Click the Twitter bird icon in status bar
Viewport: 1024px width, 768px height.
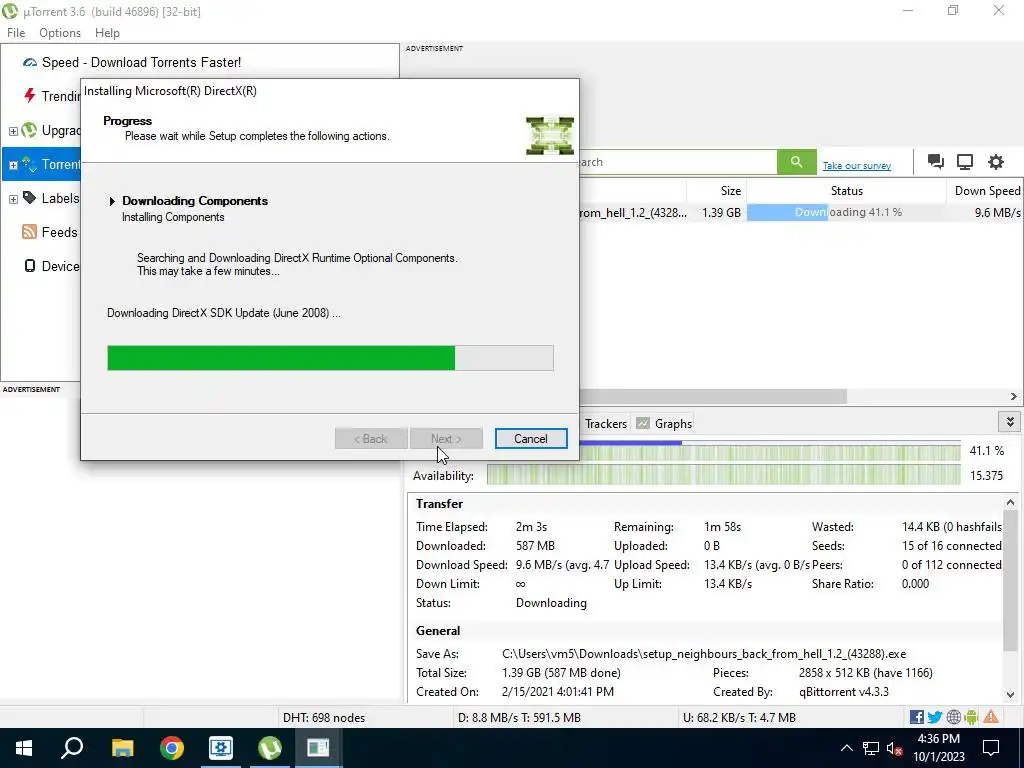click(x=935, y=717)
